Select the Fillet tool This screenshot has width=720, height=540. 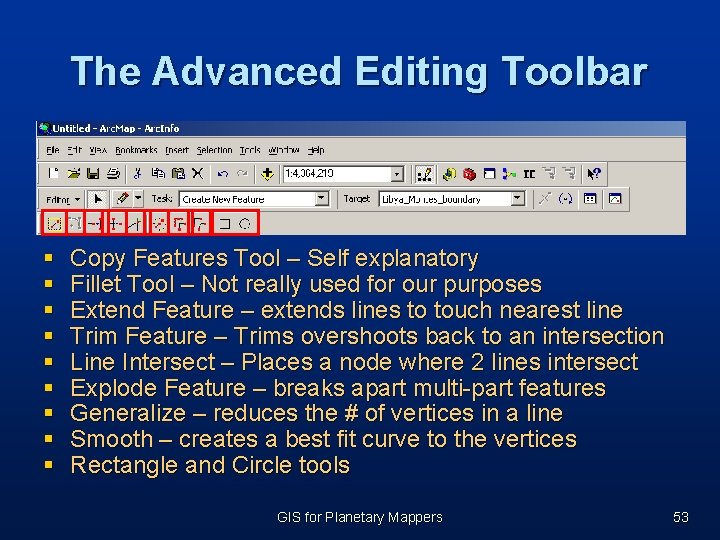tap(75, 224)
